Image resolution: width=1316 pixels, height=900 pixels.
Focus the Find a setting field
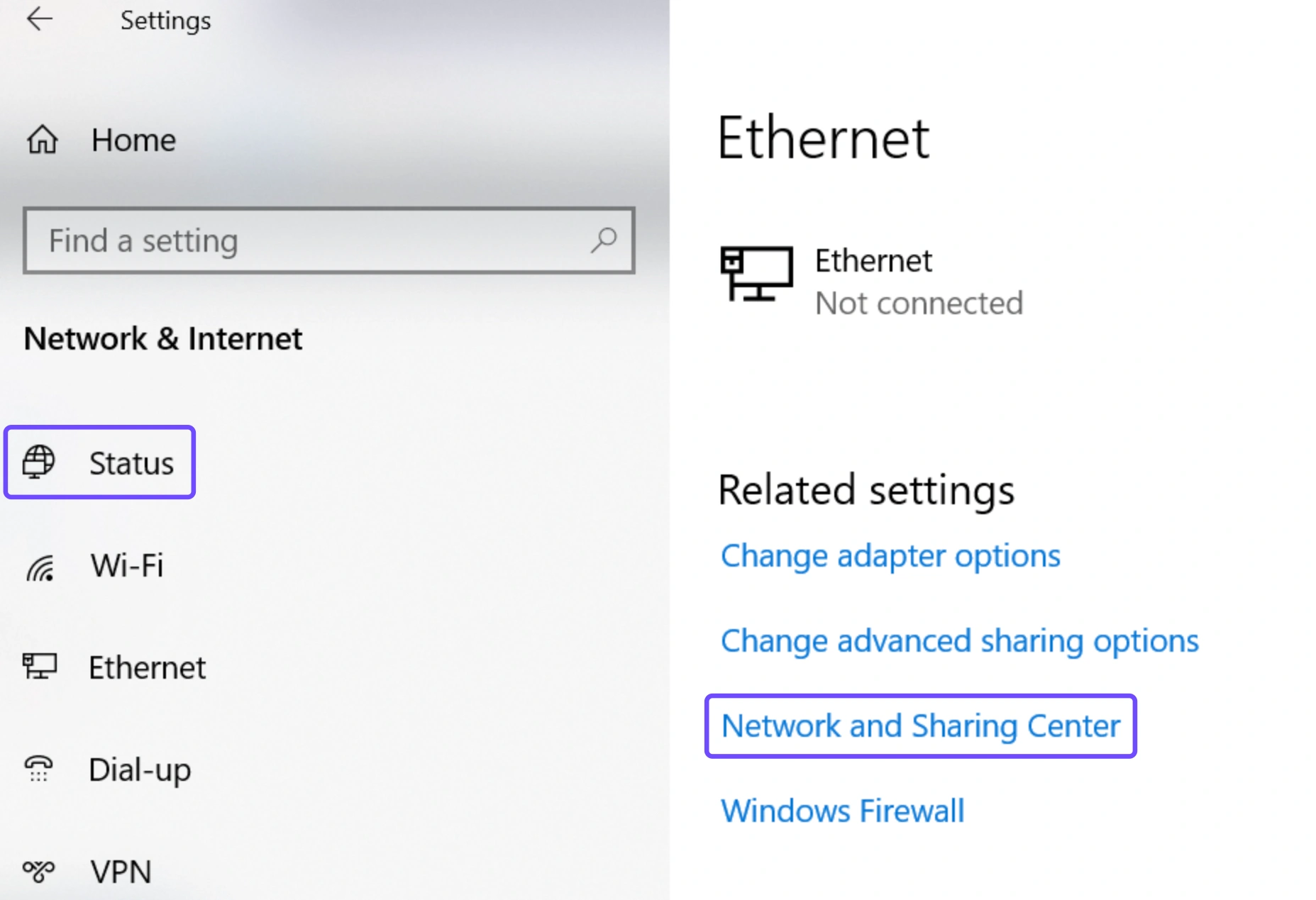[328, 240]
